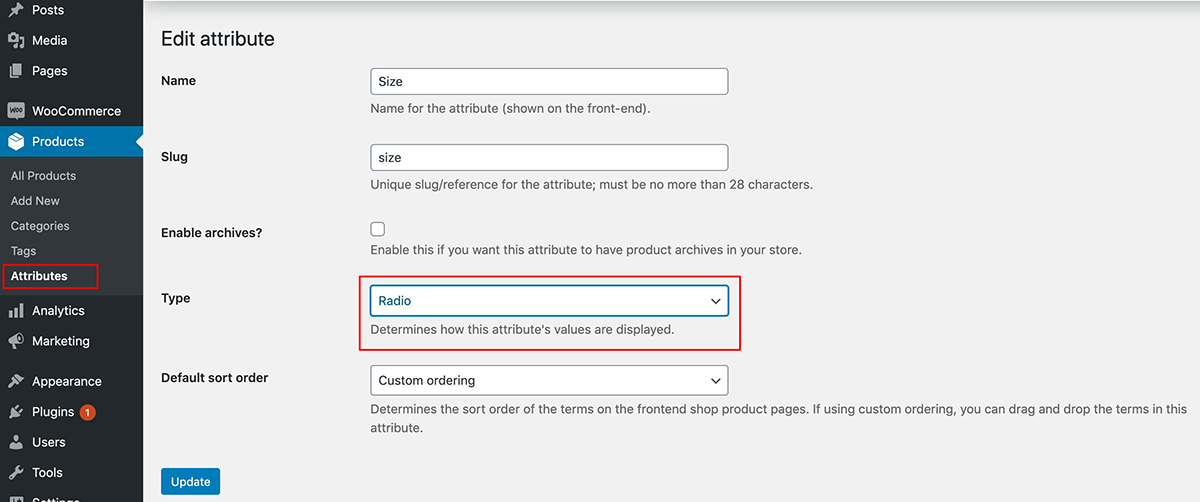Enable archives checkbox
Screen dimensions: 1200x502
point(378,229)
